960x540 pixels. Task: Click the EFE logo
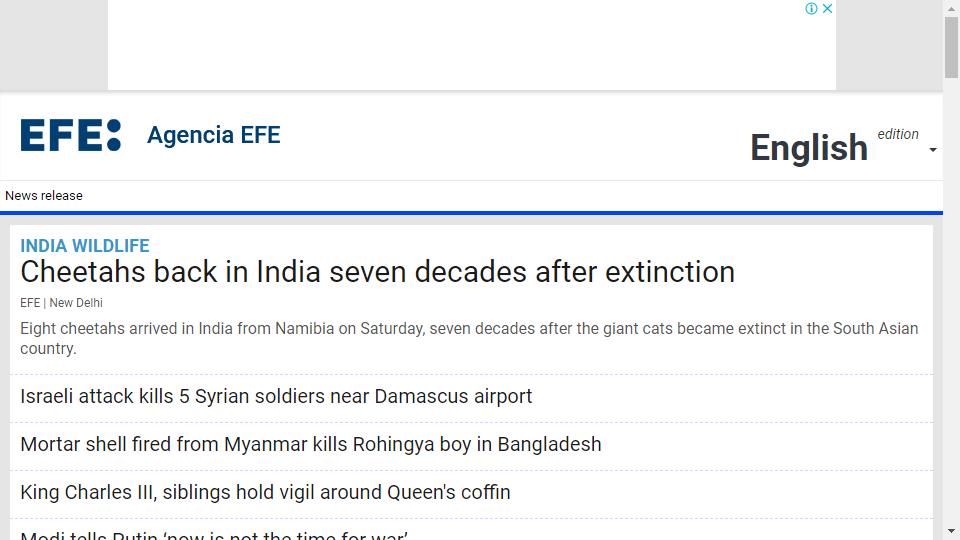pos(70,135)
